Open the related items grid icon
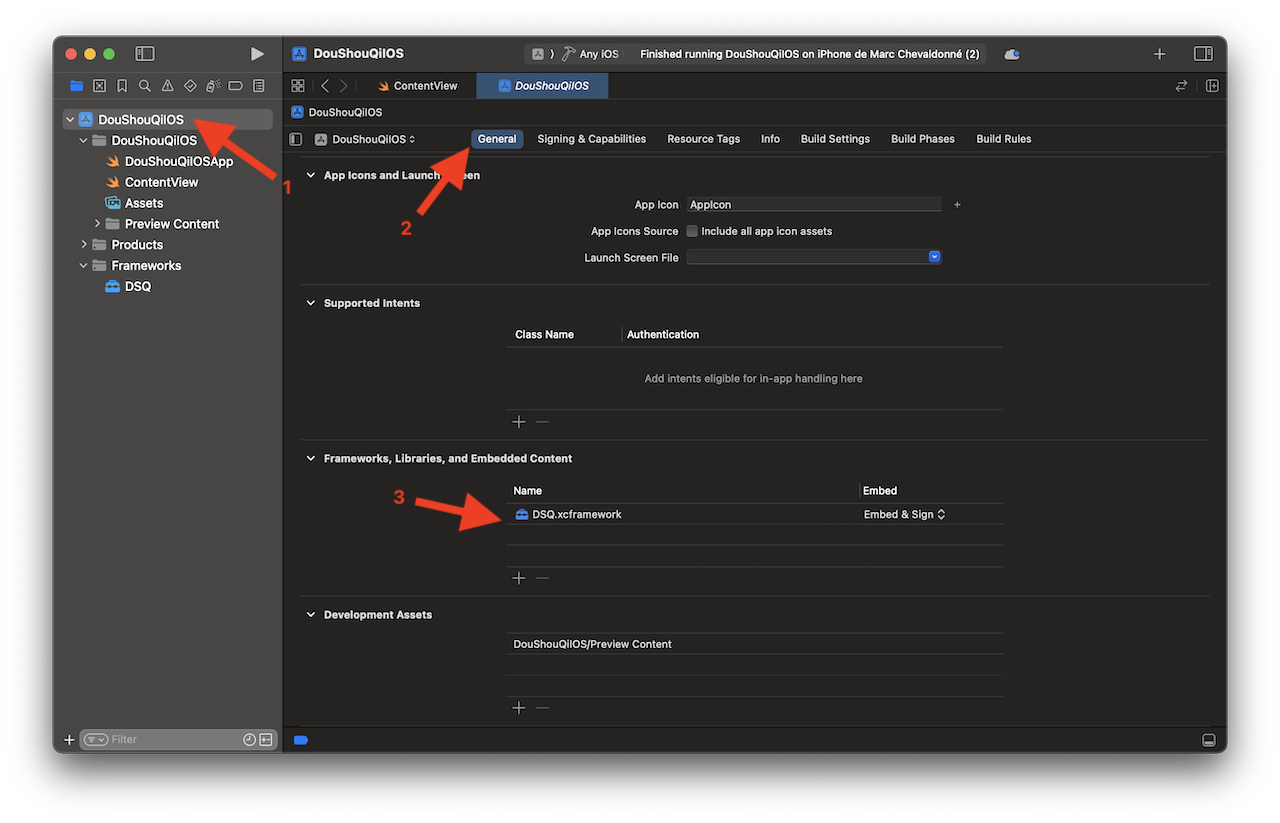Viewport: 1280px width, 823px height. click(x=298, y=86)
